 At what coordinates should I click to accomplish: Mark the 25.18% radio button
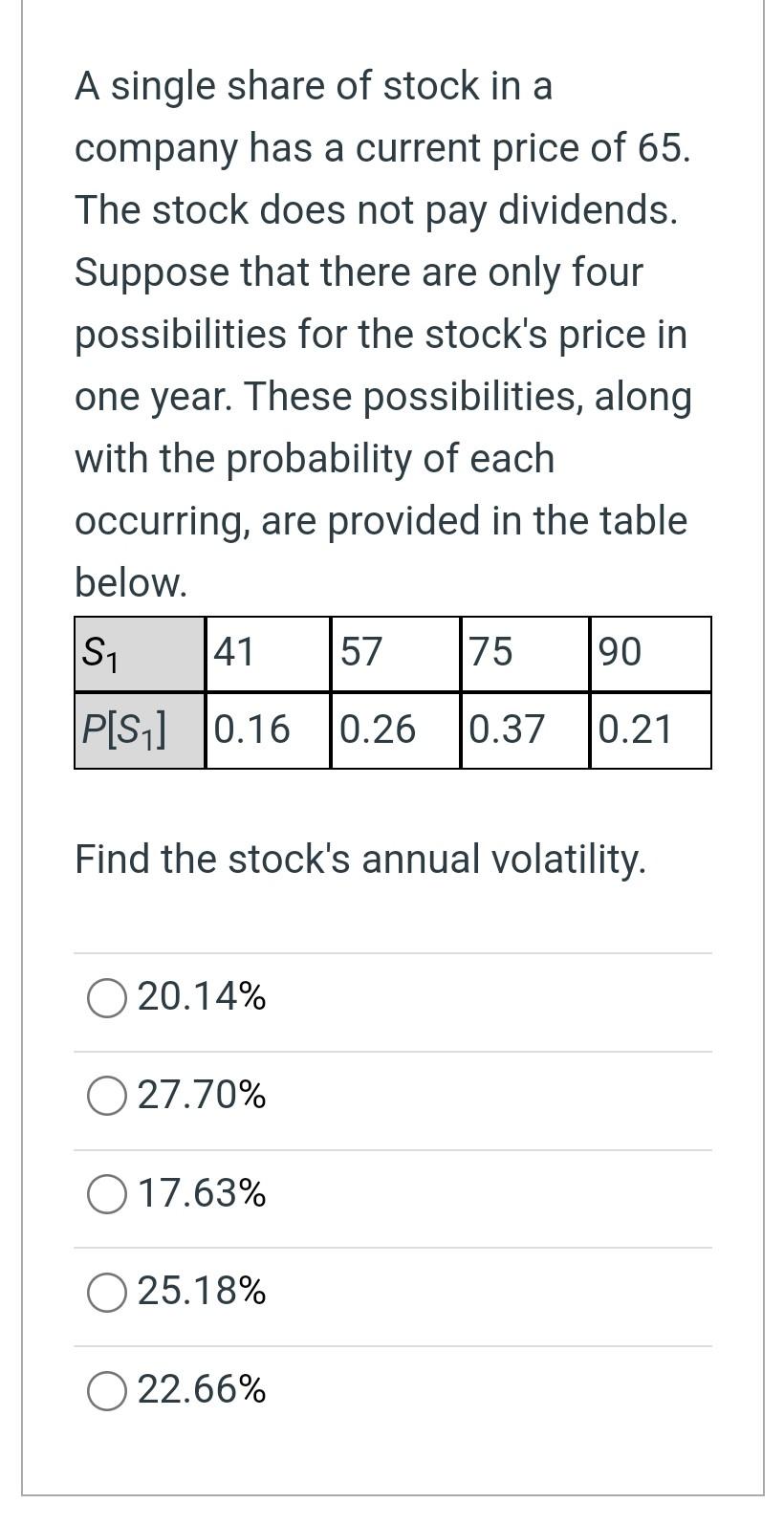[x=107, y=1292]
